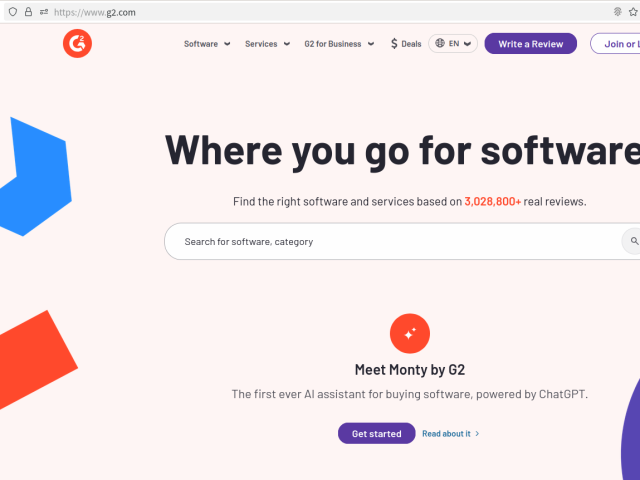Click the Get started button
The width and height of the screenshot is (640, 480).
pyautogui.click(x=376, y=434)
